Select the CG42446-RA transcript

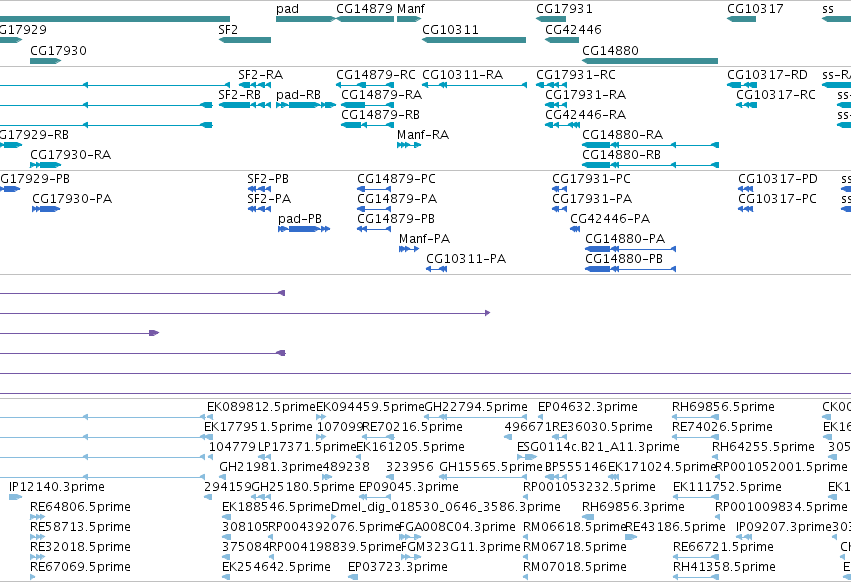click(x=562, y=125)
